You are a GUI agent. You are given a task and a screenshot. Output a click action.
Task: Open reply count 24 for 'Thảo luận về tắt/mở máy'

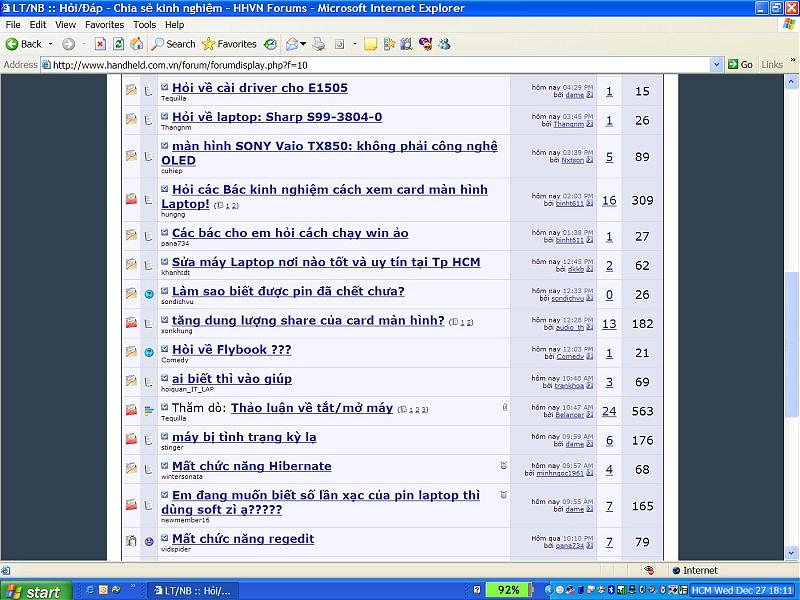click(609, 411)
